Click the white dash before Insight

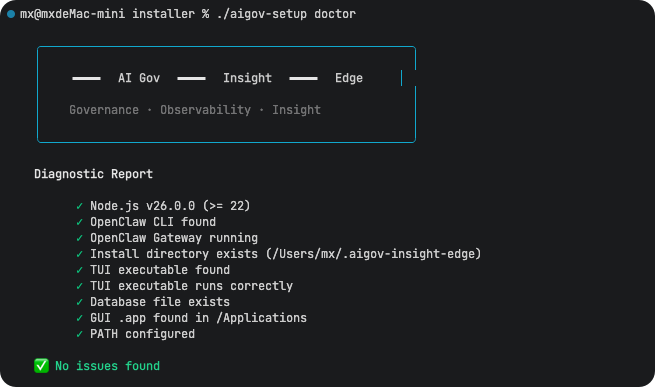pos(191,78)
